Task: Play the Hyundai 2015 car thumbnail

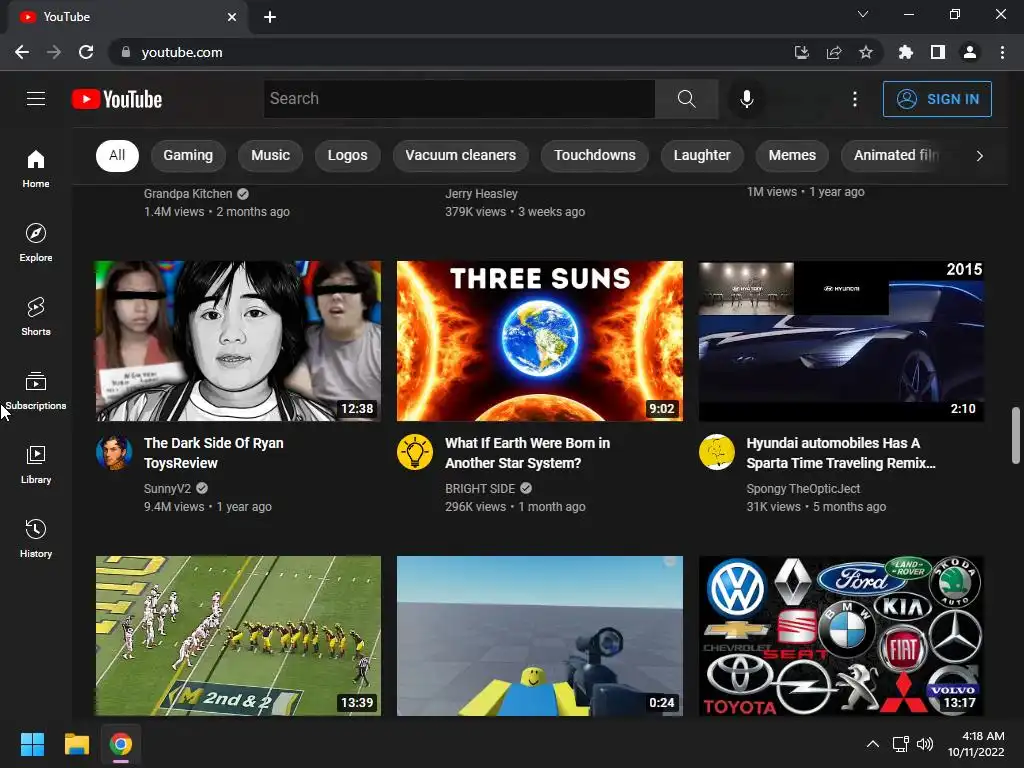Action: 841,341
